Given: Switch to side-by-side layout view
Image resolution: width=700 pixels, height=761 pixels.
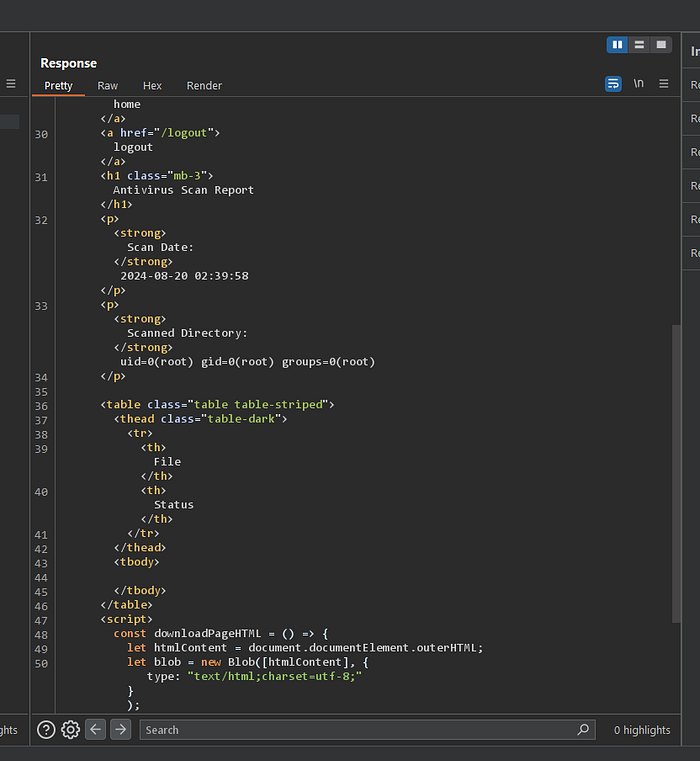Looking at the screenshot, I should (x=617, y=45).
